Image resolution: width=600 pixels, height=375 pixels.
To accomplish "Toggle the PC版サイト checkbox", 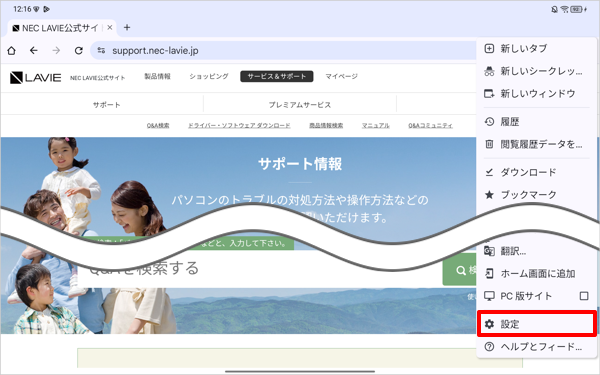I will tap(584, 296).
